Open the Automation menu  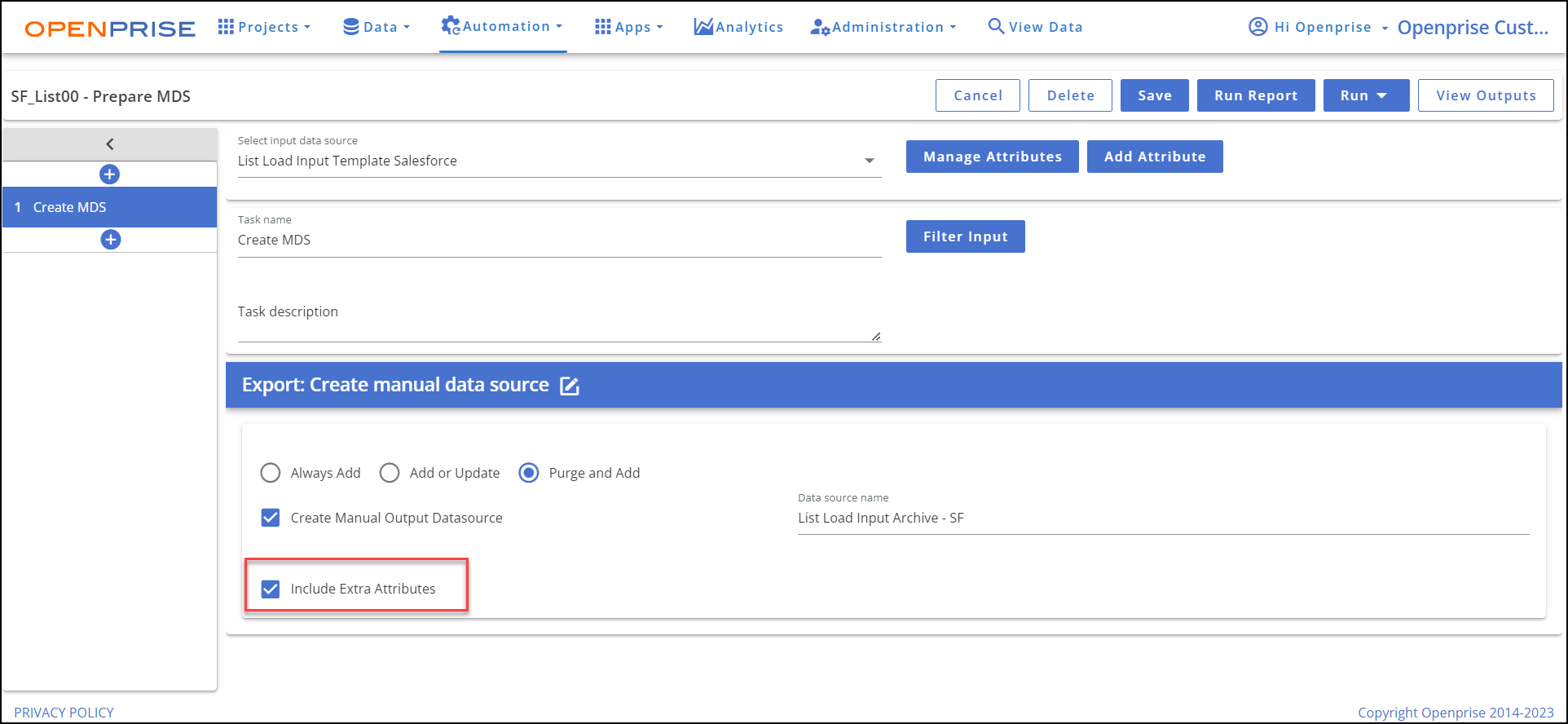tap(502, 26)
